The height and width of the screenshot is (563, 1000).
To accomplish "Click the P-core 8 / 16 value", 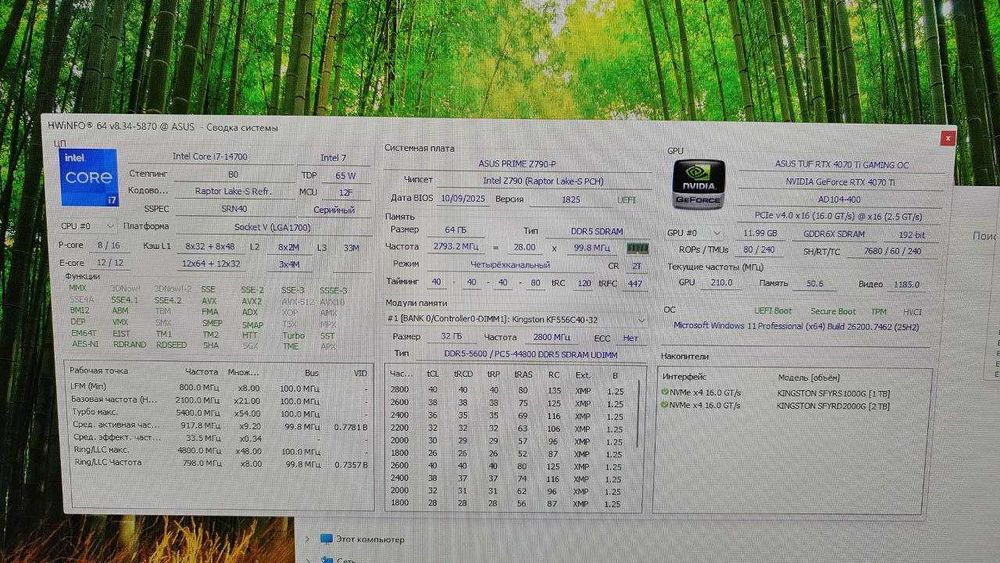I will click(109, 245).
